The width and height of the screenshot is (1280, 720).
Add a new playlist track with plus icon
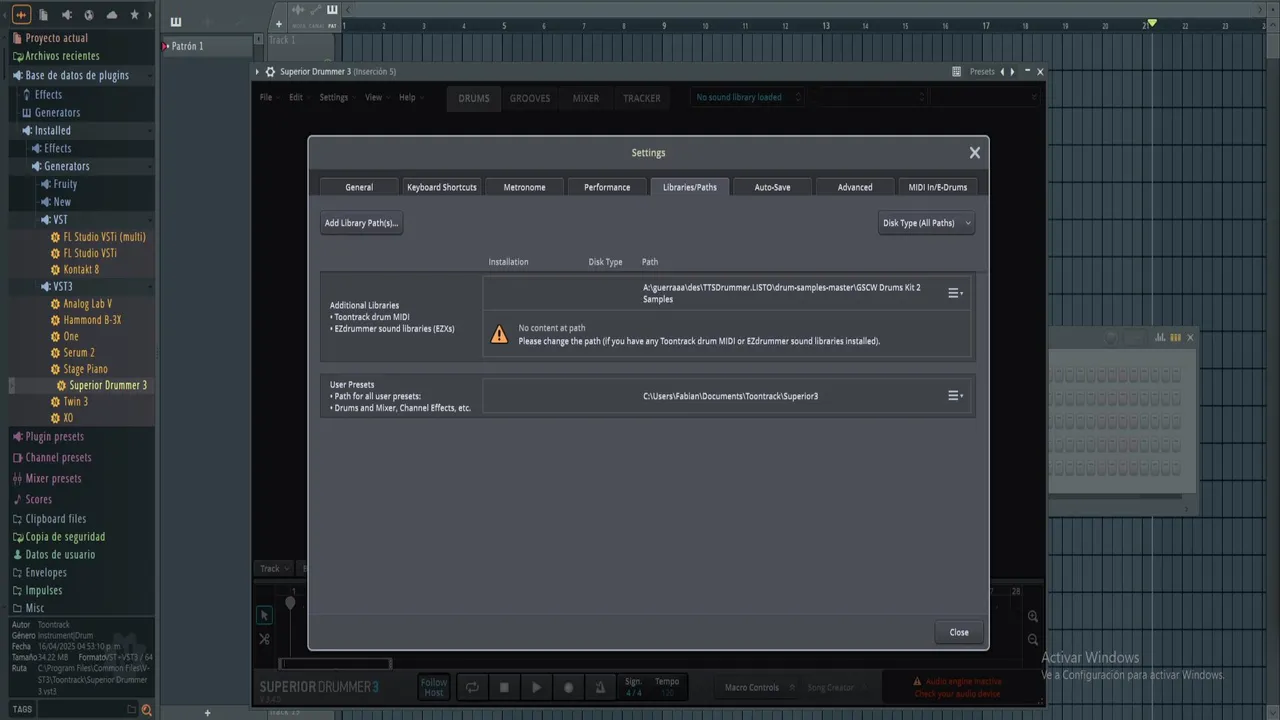(279, 24)
